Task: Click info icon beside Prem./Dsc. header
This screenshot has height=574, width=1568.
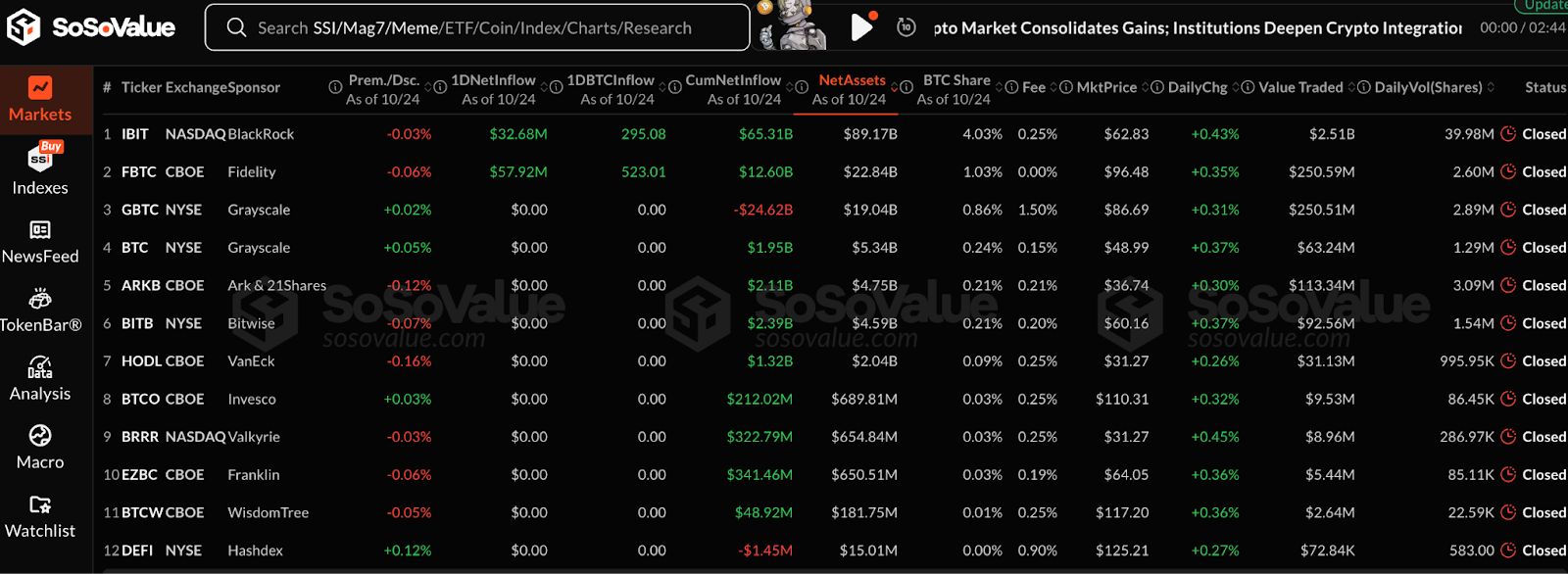Action: click(x=335, y=87)
